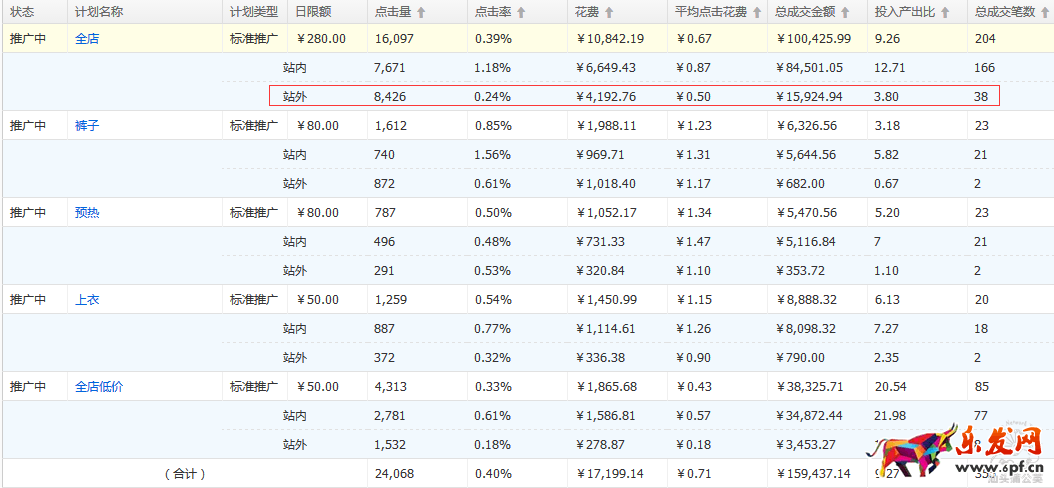Viewport: 1054px width, 488px height.
Task: Select the outlined 站外 row under 全店
Action: click(x=634, y=97)
